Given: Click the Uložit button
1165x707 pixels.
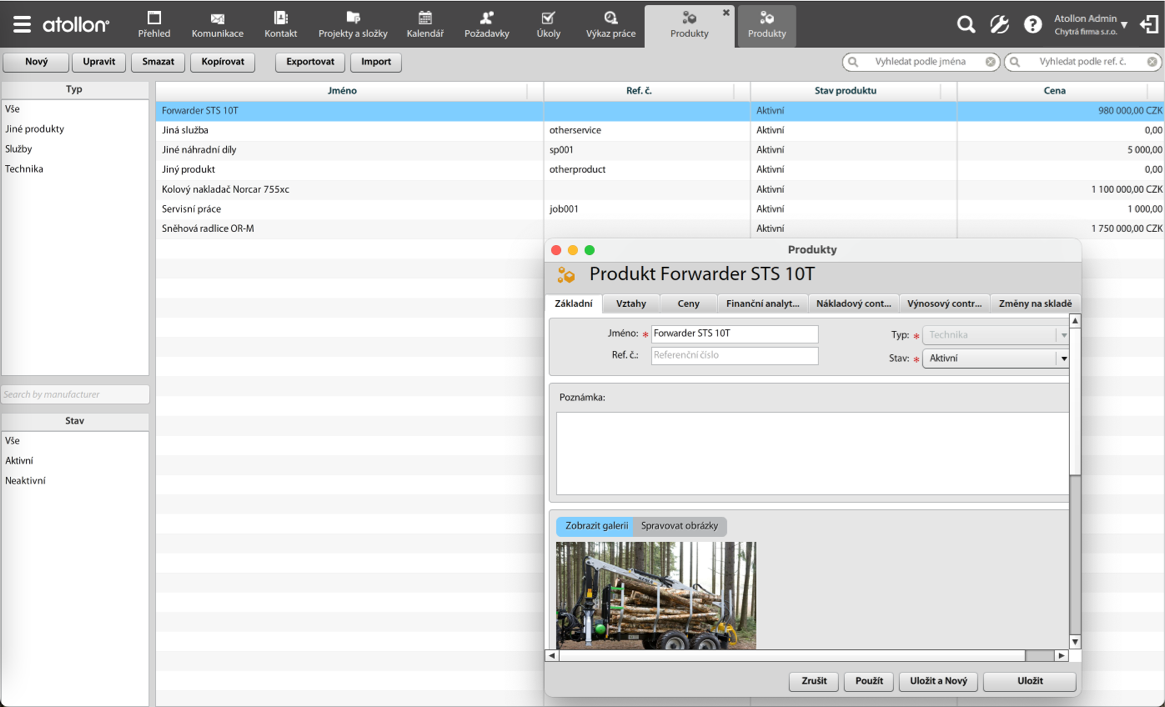Looking at the screenshot, I should coord(1029,681).
